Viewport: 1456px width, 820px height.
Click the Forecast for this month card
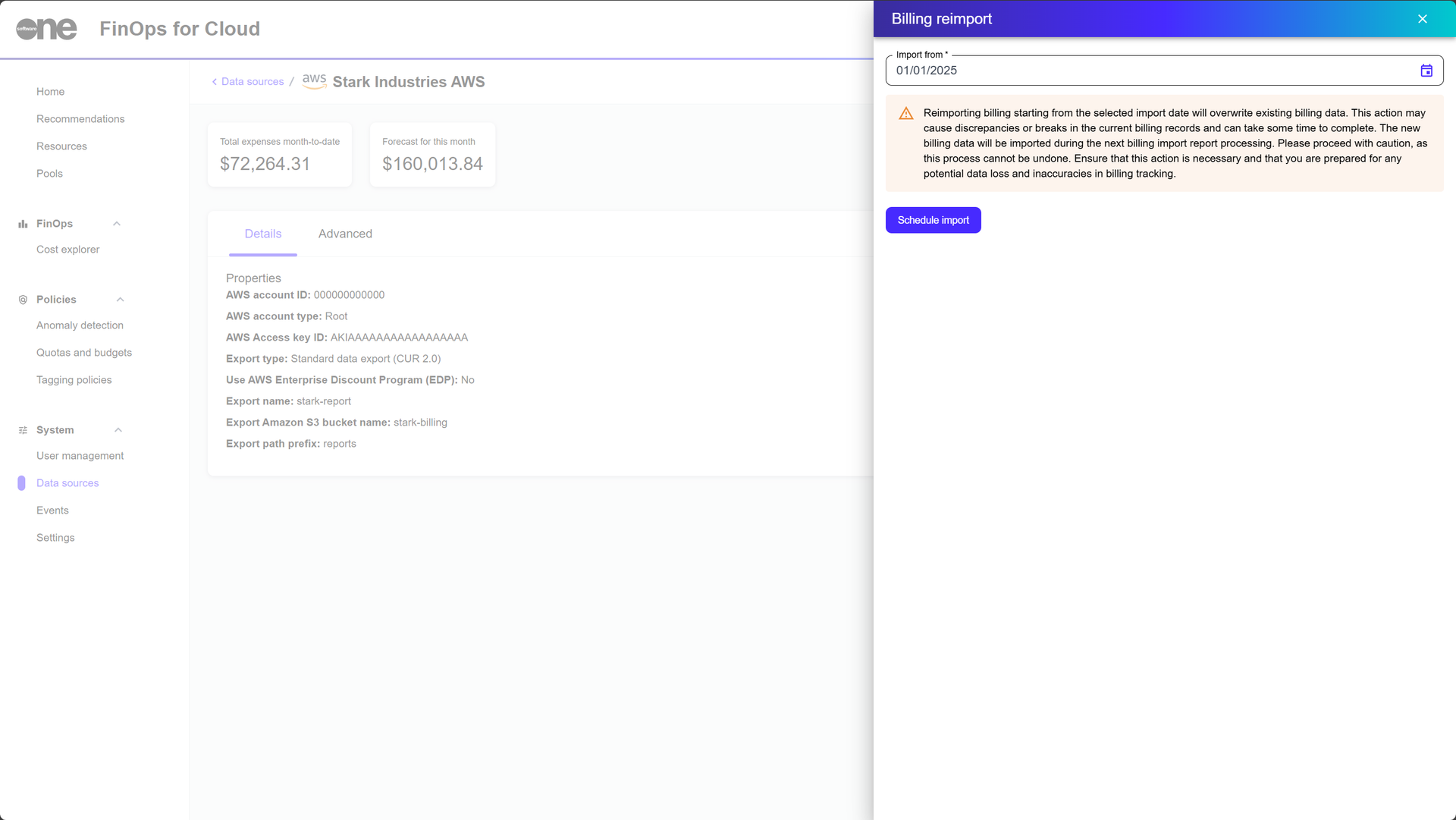point(432,155)
